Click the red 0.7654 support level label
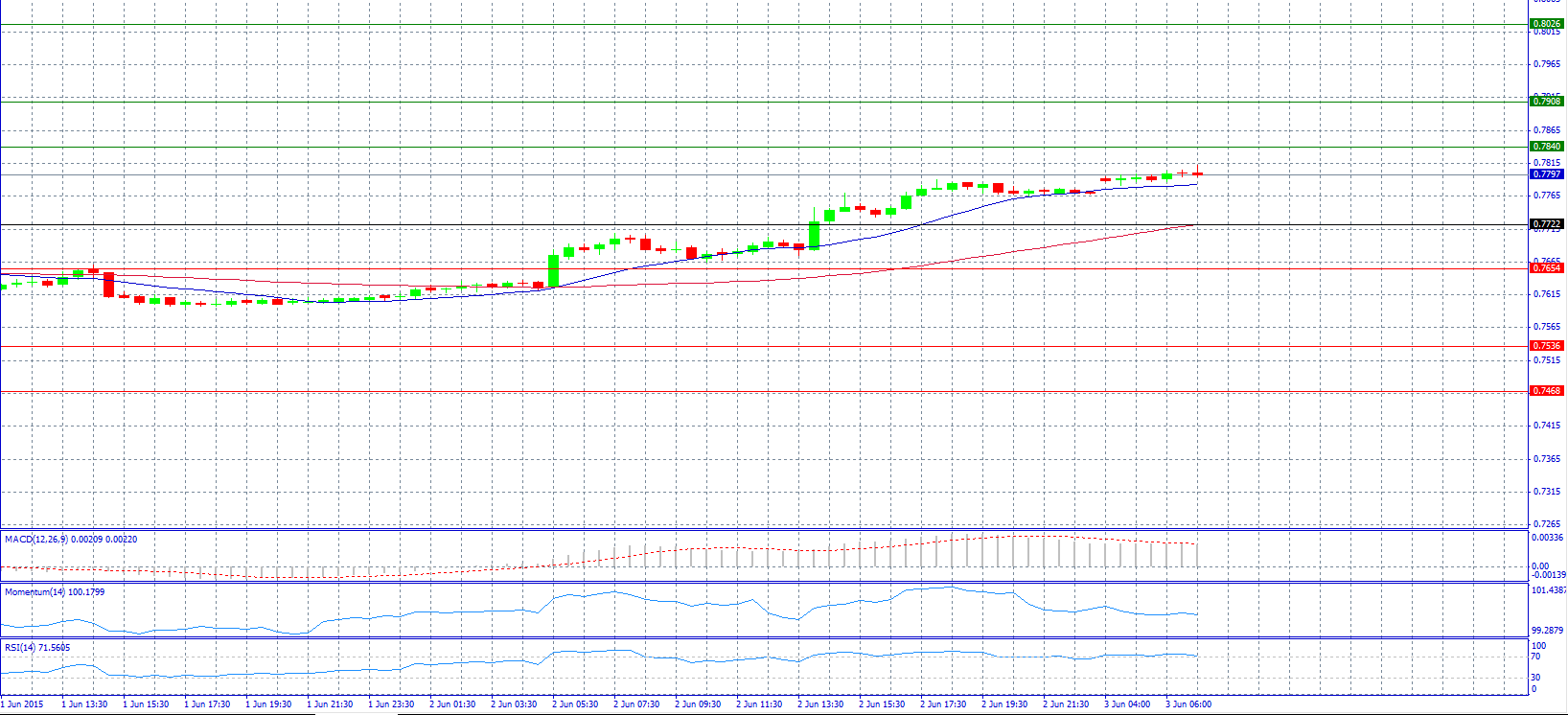1568x715 pixels. point(1547,268)
